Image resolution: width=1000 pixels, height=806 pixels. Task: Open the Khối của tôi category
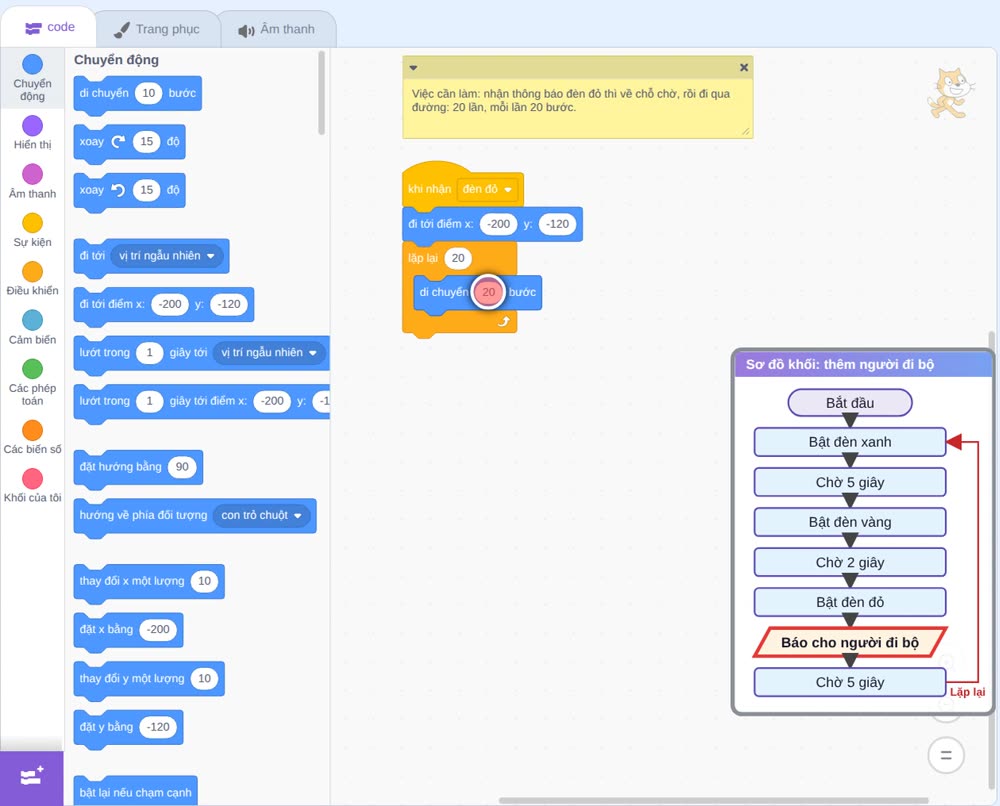pos(32,485)
